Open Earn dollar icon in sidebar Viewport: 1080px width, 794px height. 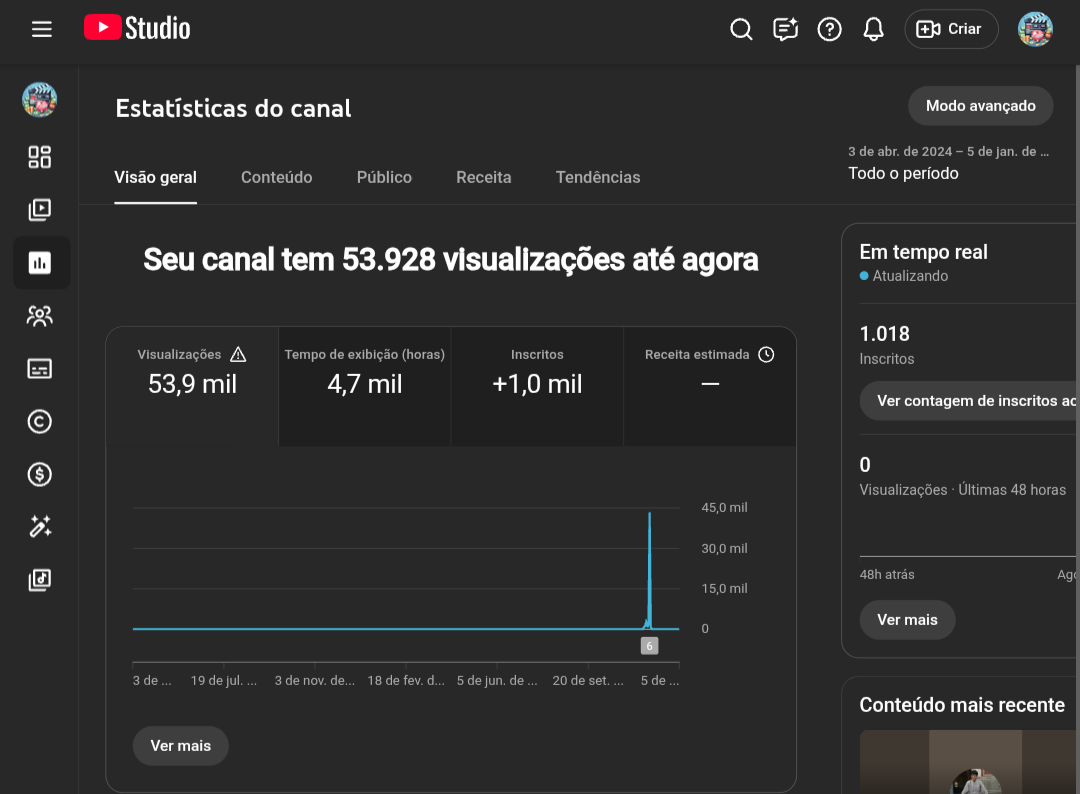point(40,474)
